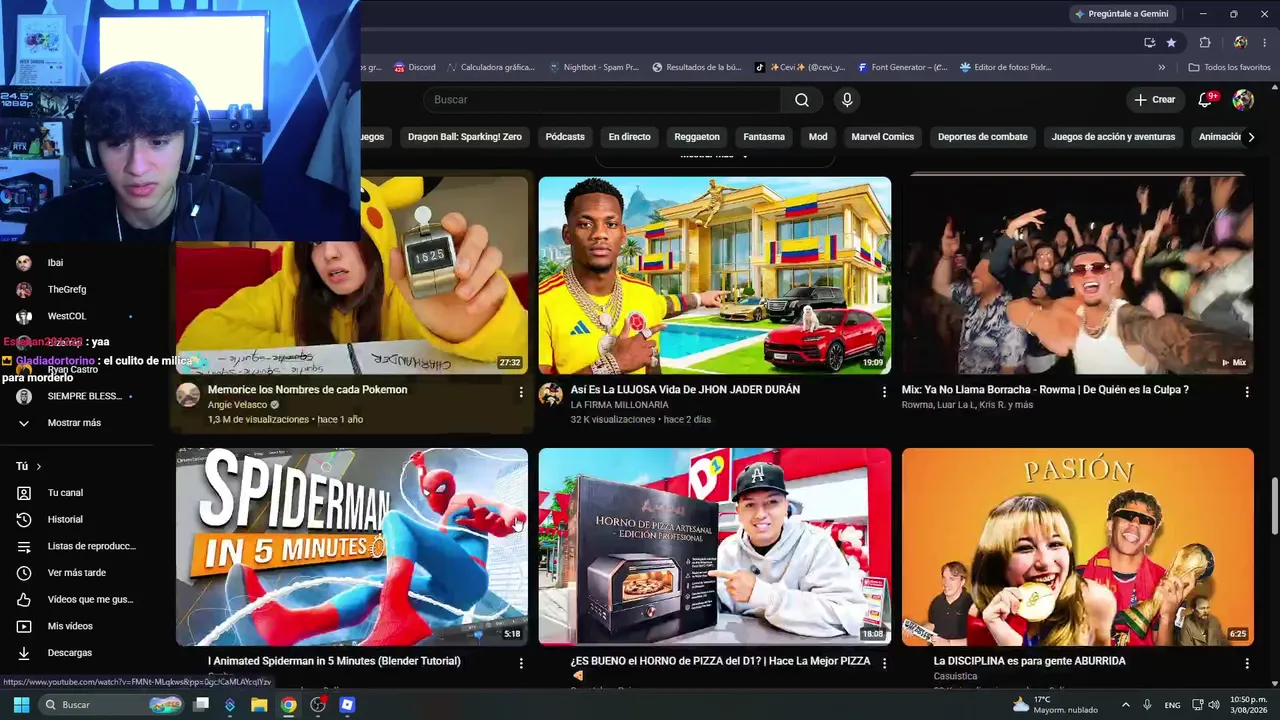
Task: Open OBS Studio from the taskbar
Action: [x=318, y=705]
